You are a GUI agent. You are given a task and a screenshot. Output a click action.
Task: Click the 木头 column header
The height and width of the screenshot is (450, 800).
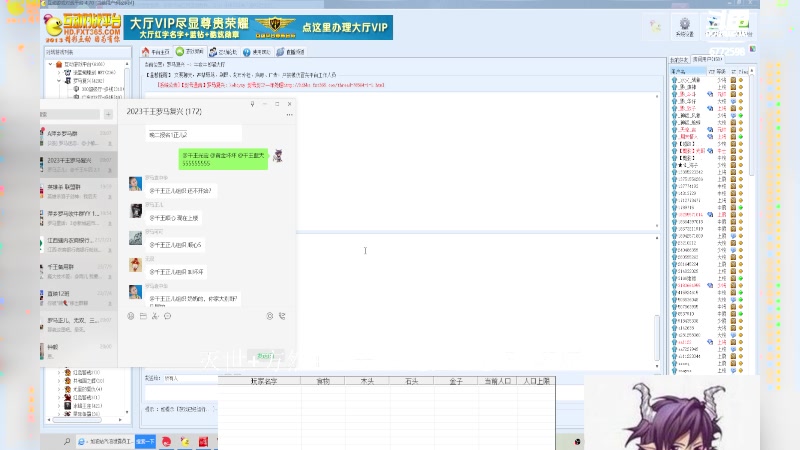[367, 381]
